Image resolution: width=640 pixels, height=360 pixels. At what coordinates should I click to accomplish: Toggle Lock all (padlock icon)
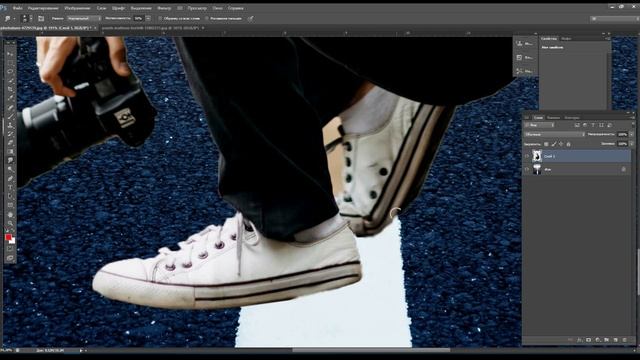pyautogui.click(x=568, y=144)
